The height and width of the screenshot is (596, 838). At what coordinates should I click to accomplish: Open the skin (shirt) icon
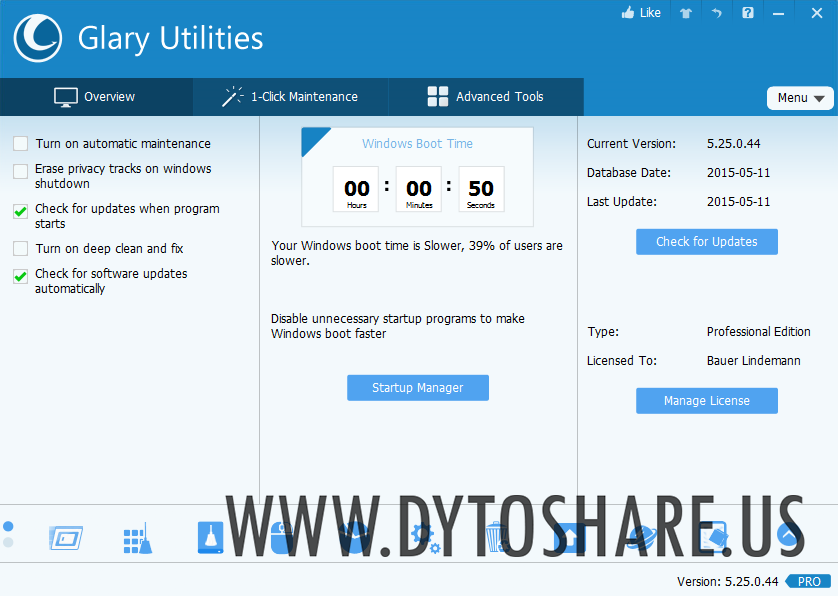click(x=686, y=13)
